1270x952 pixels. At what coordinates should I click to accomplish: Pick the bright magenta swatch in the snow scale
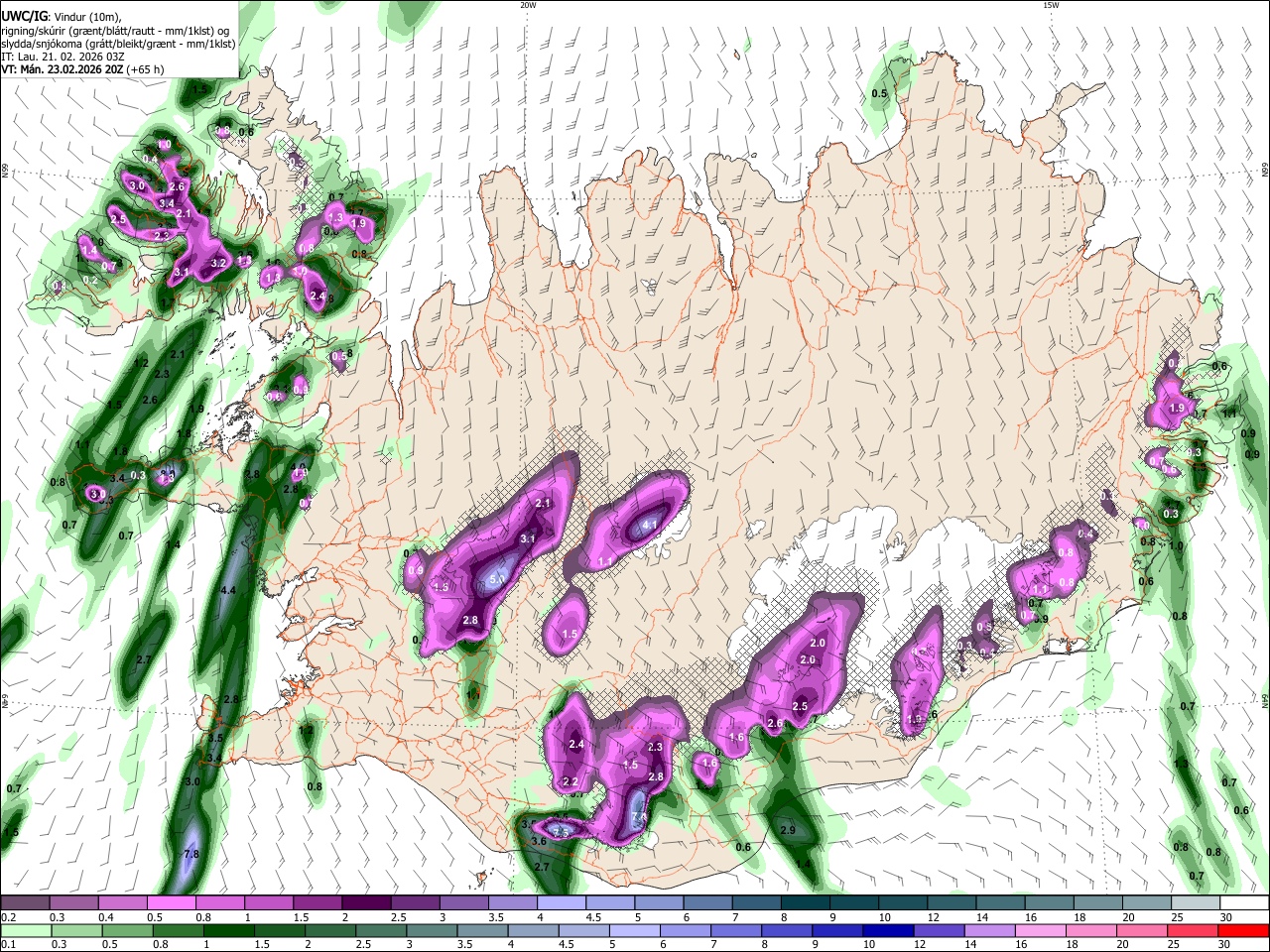[172, 902]
